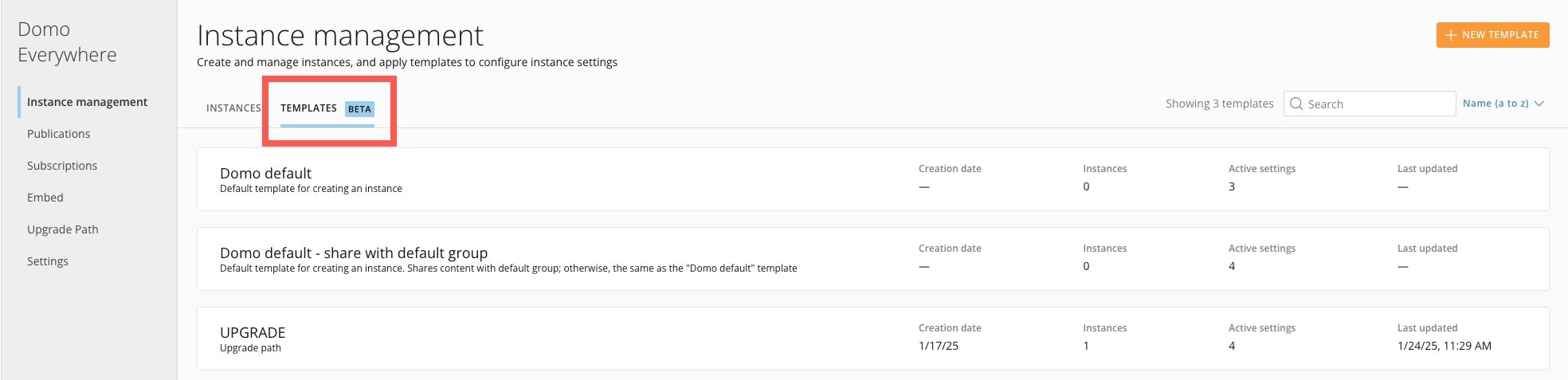The height and width of the screenshot is (380, 1568).
Task: Open Settings in the sidebar
Action: coord(48,261)
